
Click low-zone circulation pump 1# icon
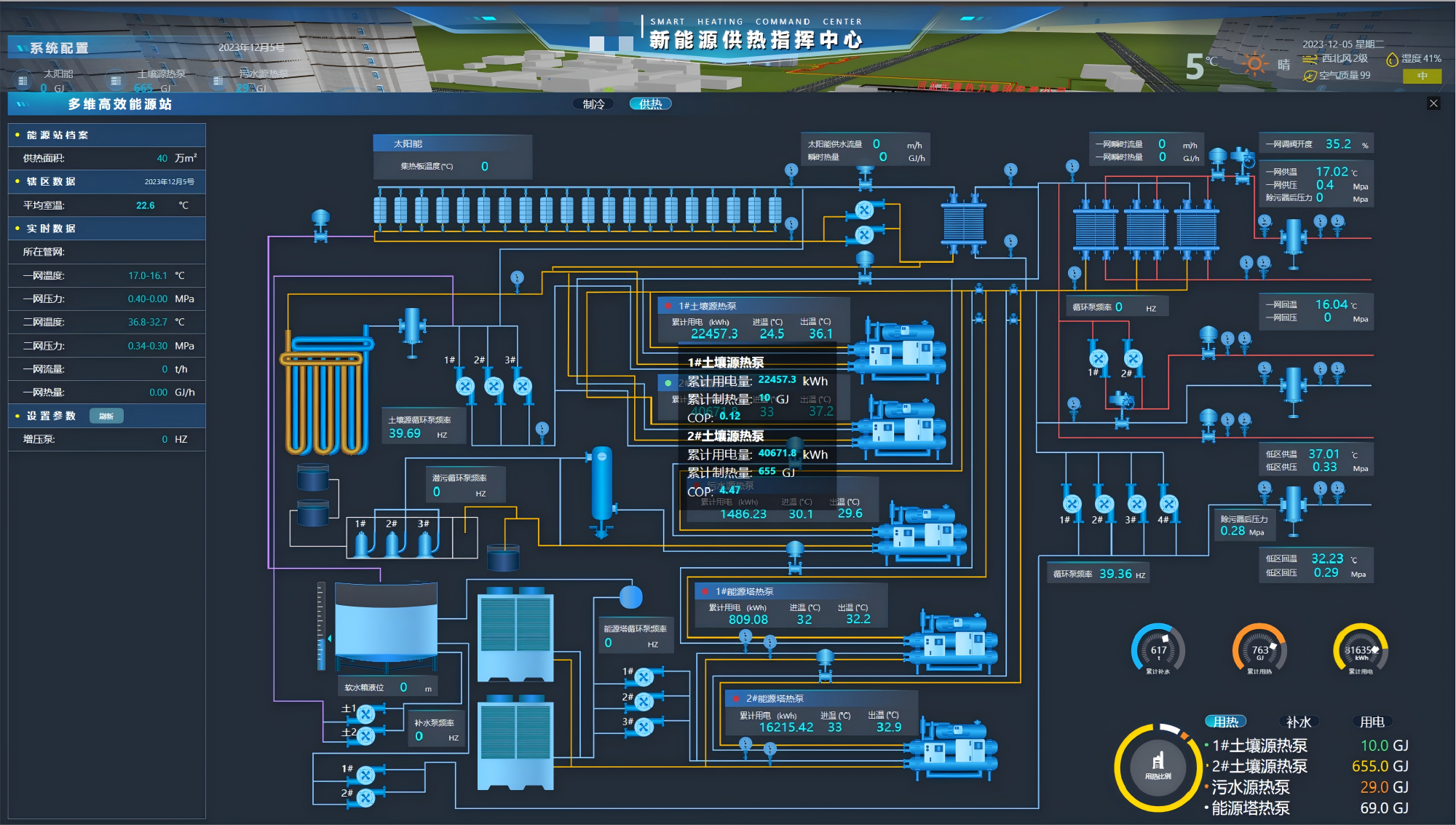(x=1072, y=503)
